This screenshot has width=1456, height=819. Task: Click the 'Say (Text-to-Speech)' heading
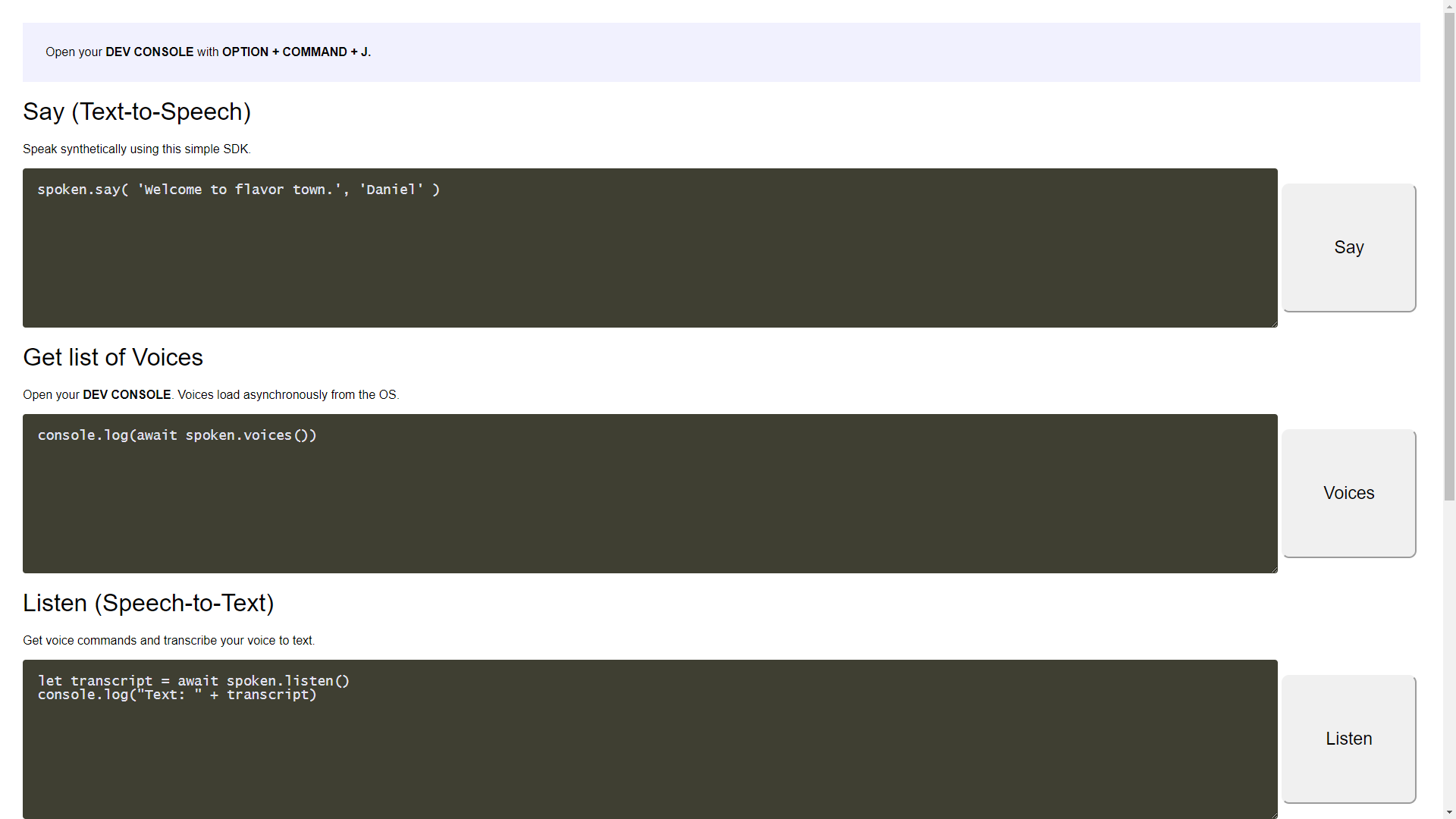(x=136, y=111)
